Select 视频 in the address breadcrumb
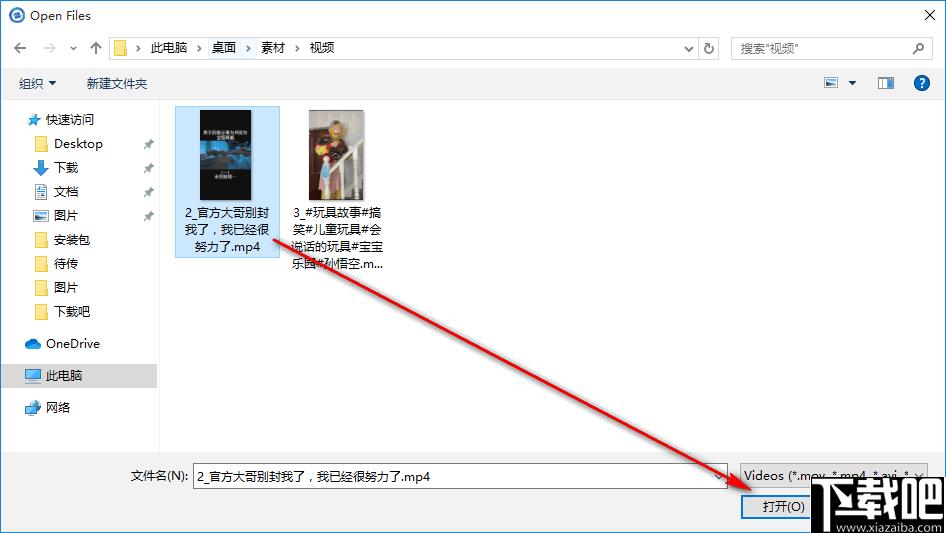The image size is (946, 533). coord(322,48)
